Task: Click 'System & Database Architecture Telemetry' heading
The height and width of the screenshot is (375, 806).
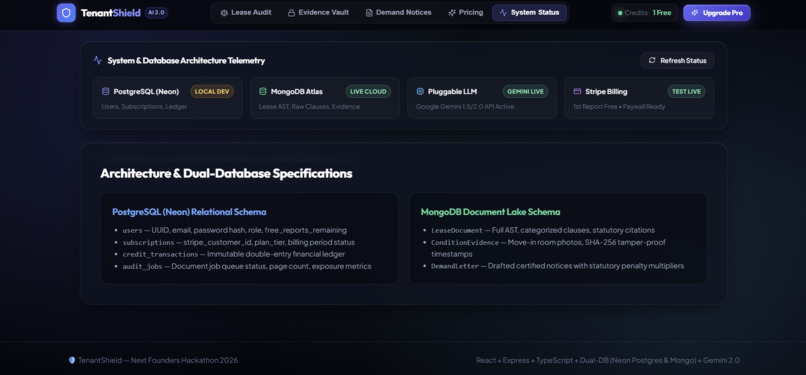Action: tap(186, 61)
